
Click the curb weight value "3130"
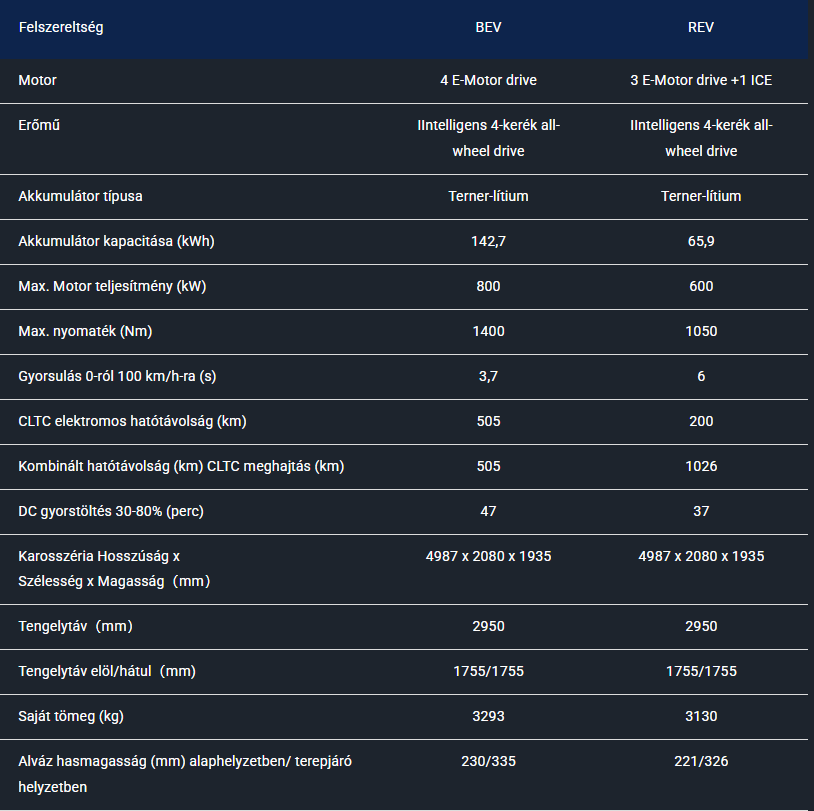(x=701, y=717)
